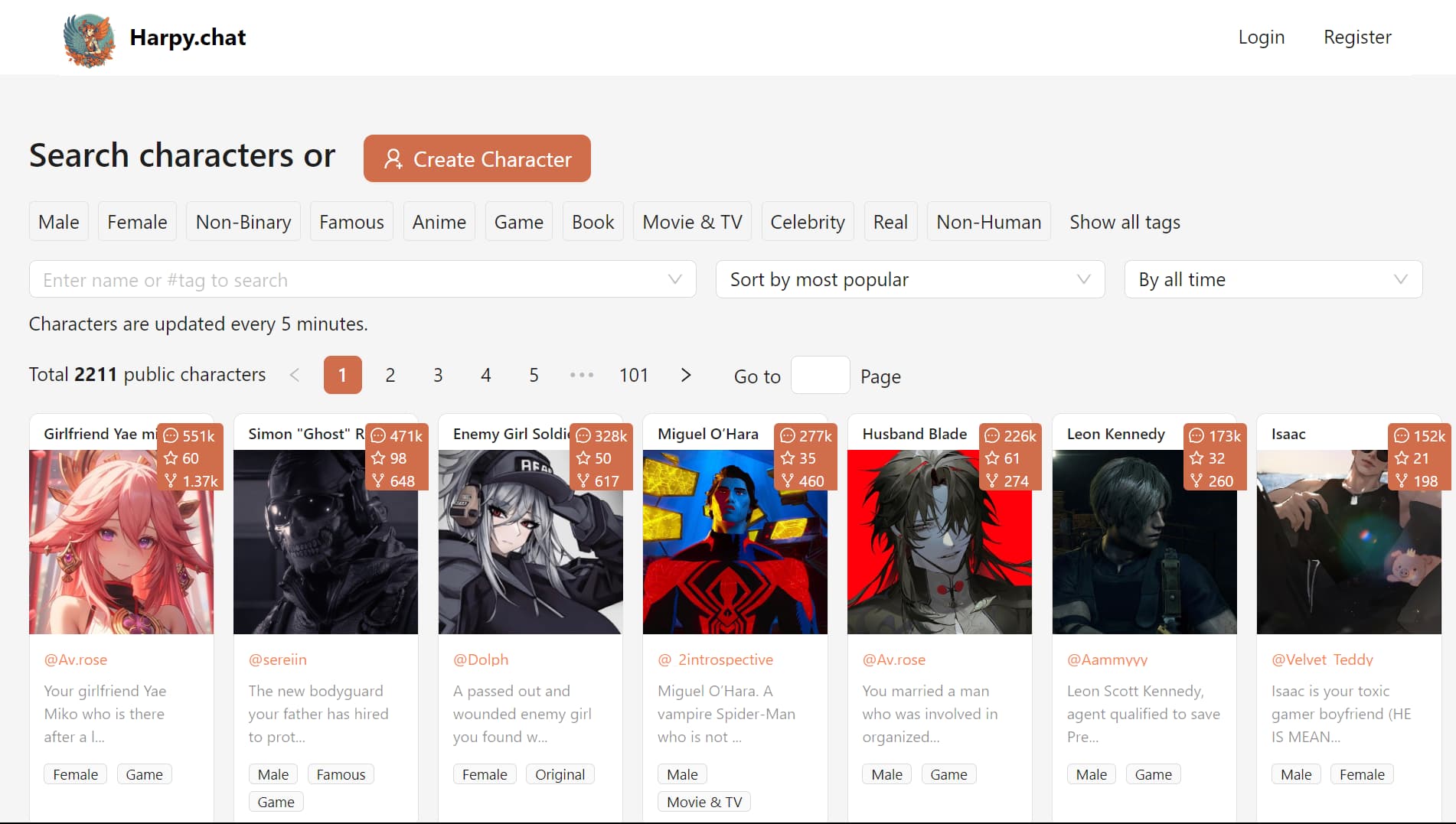Visit @_2introspective creator profile
1456x824 pixels.
click(716, 660)
